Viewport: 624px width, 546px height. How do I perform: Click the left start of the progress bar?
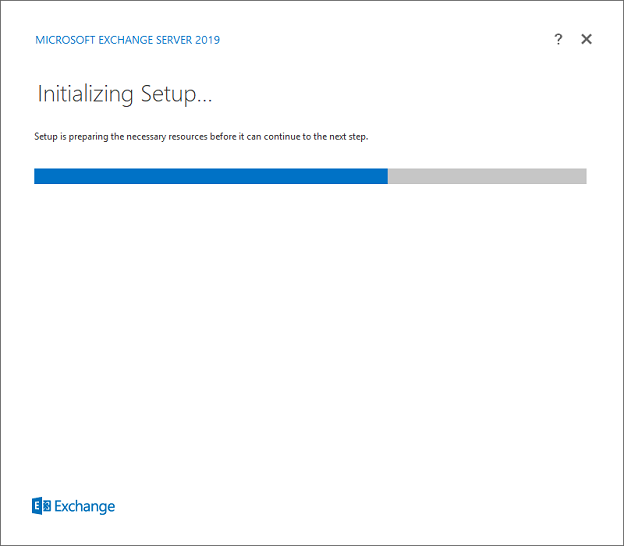[x=38, y=176]
